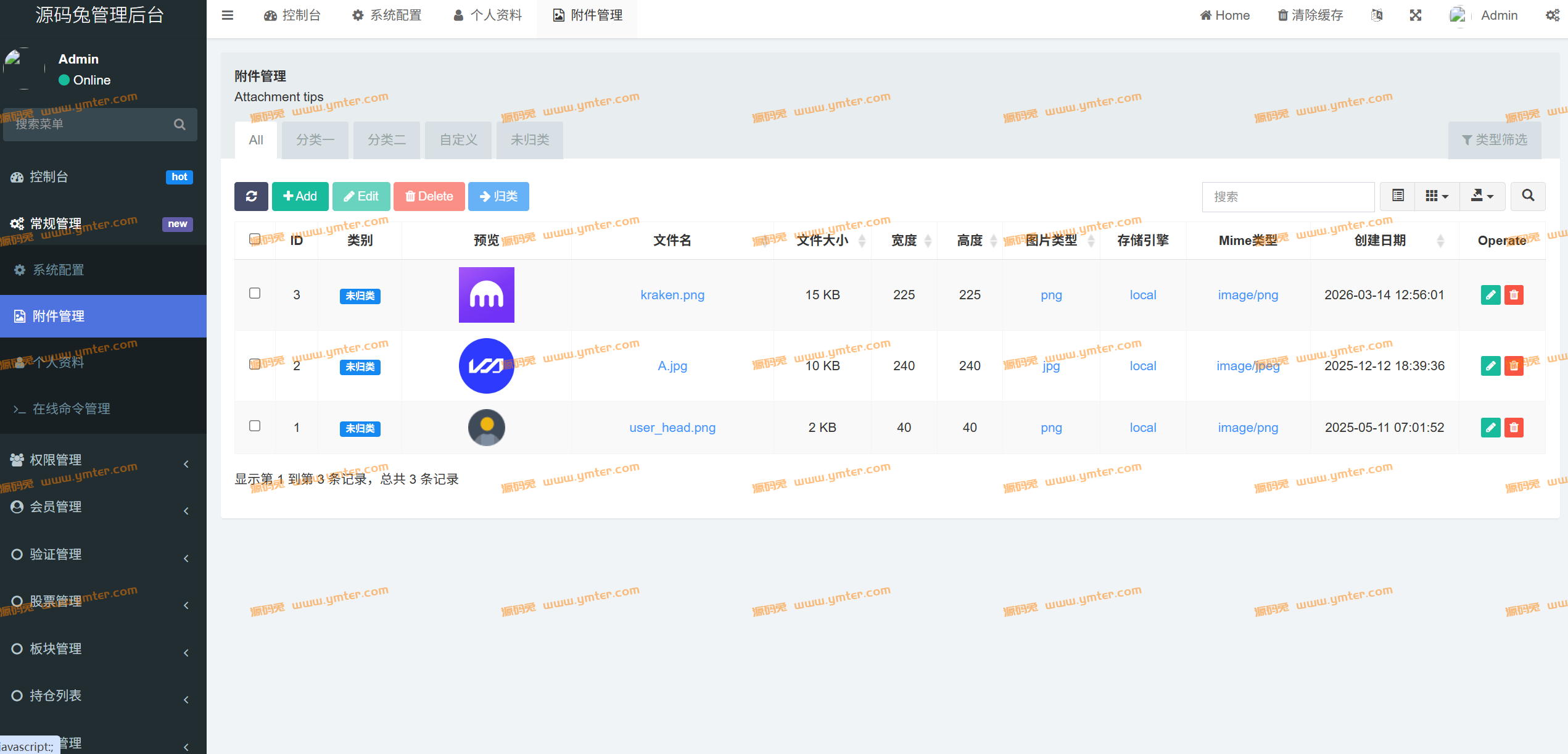
Task: Switch to the 分类一 tab
Action: click(315, 140)
